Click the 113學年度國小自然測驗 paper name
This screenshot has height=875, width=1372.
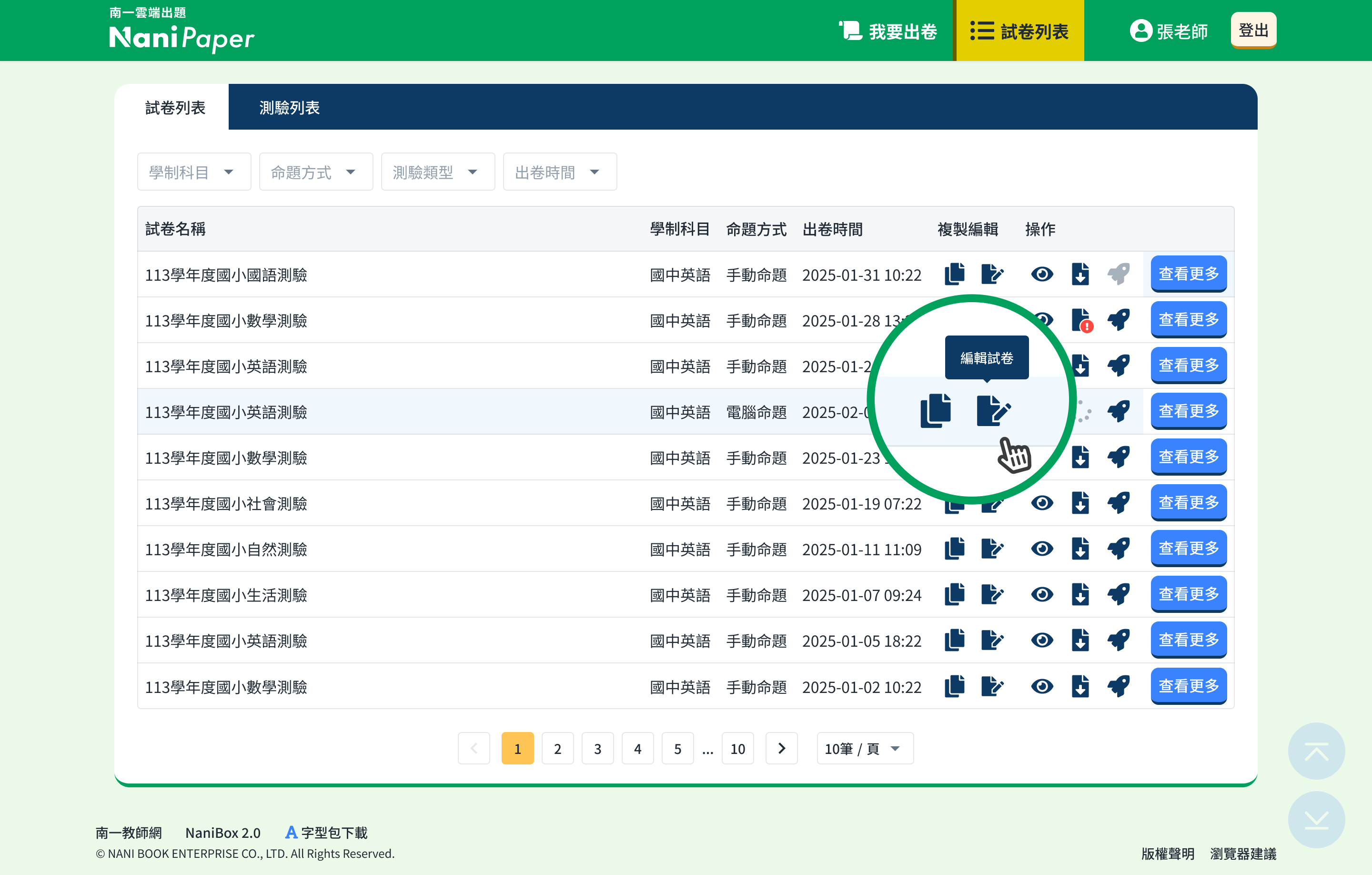click(x=226, y=549)
